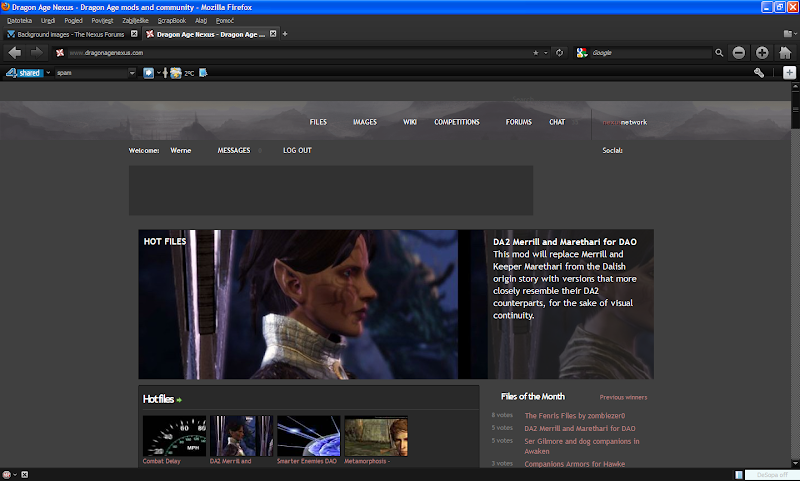The height and width of the screenshot is (481, 800).
Task: Click the Smarter Enemies DAO thumbnail
Action: tap(309, 436)
